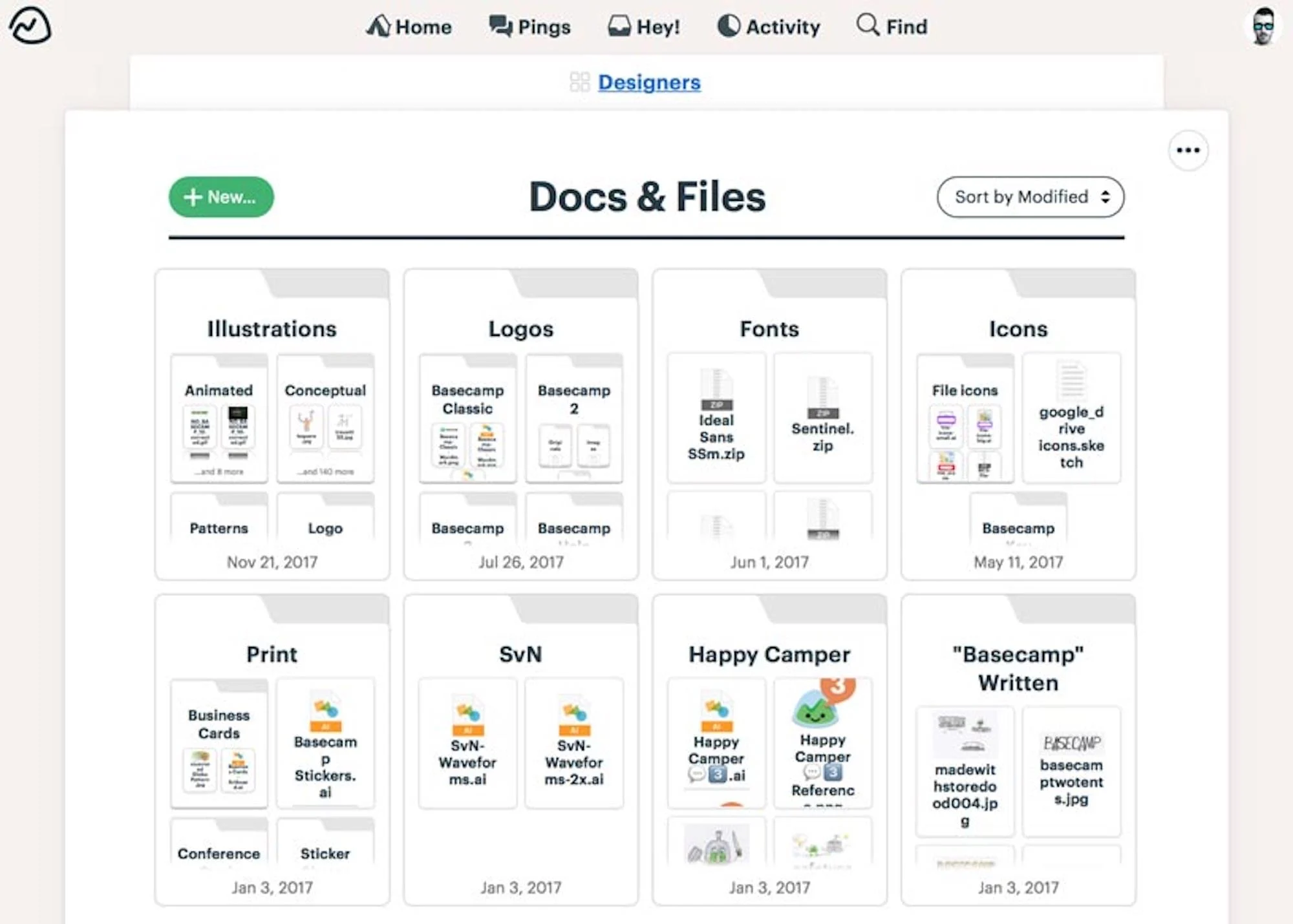The width and height of the screenshot is (1293, 924).
Task: Expand the Logos folder card
Action: [522, 327]
